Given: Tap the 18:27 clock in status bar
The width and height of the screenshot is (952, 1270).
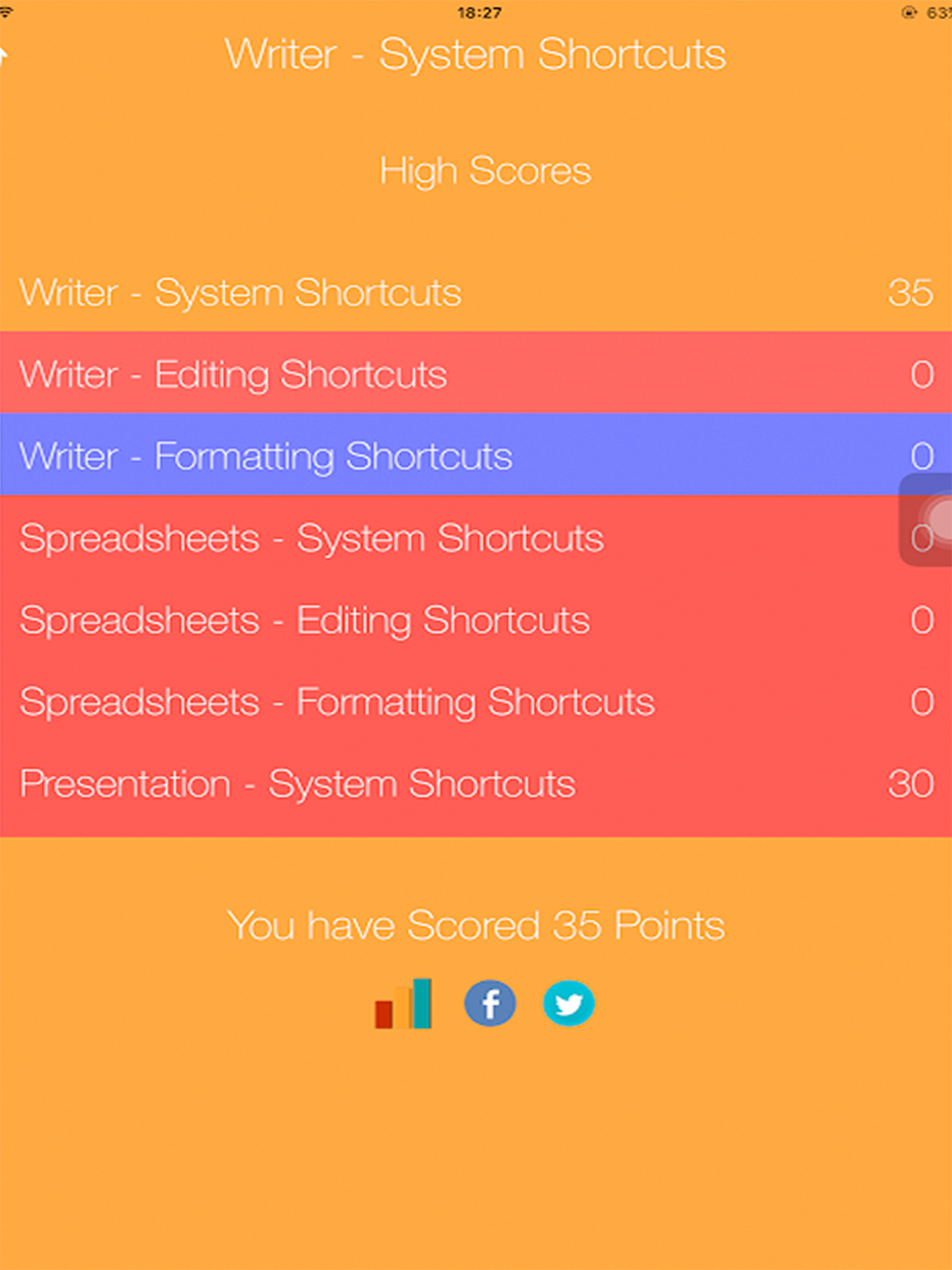Looking at the screenshot, I should 479,12.
